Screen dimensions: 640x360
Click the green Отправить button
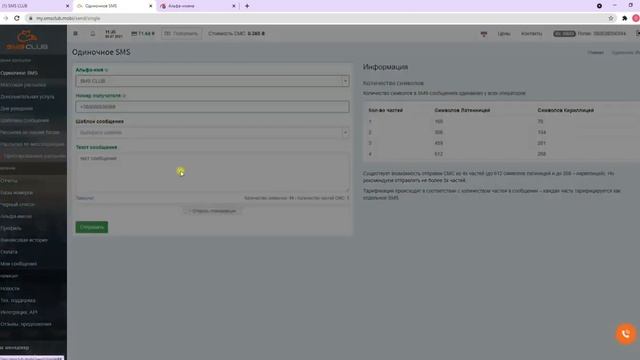(92, 227)
